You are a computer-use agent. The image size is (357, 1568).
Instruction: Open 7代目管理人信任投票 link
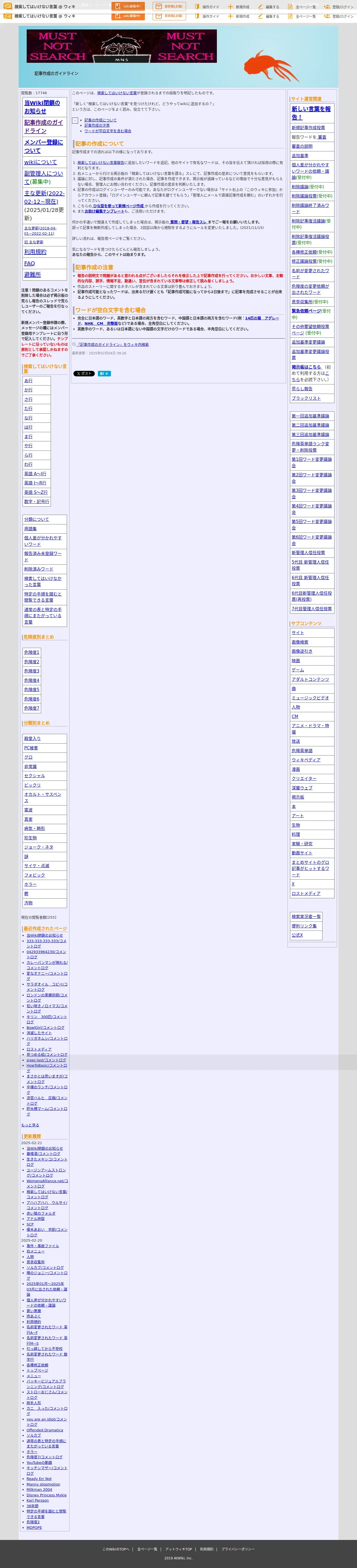pos(311,609)
